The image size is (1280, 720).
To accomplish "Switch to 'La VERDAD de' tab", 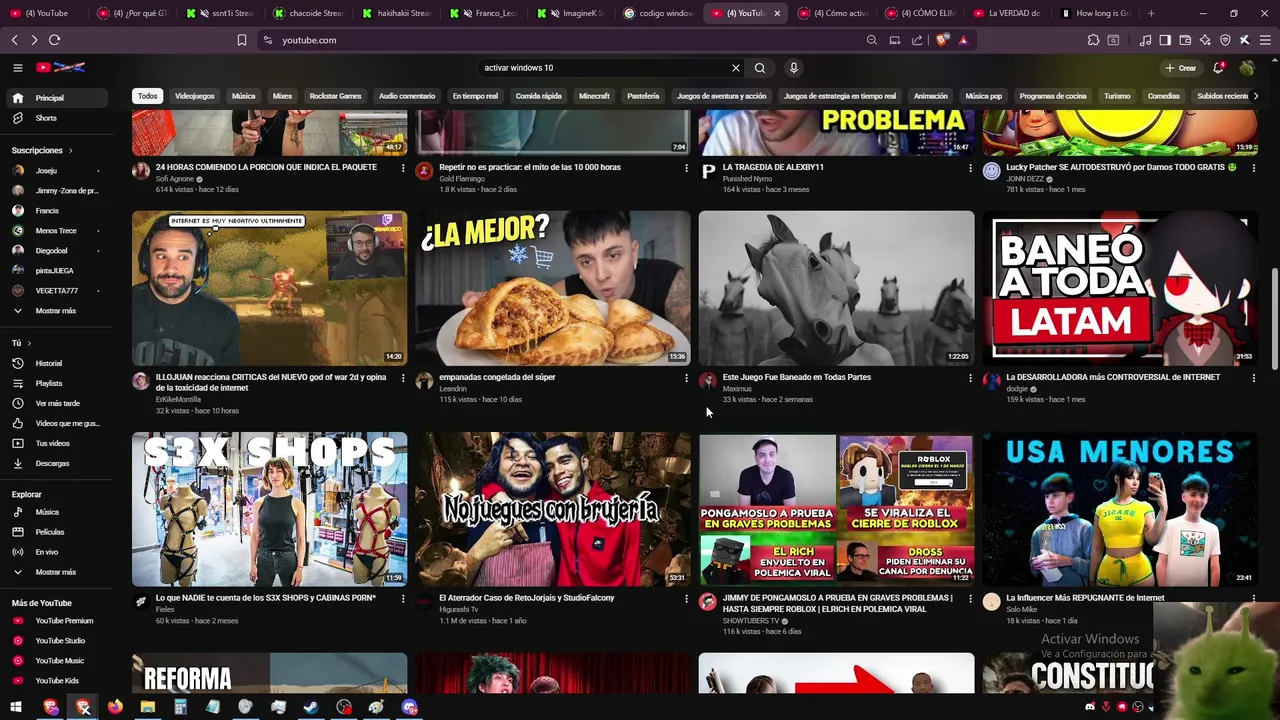I will [x=1006, y=13].
